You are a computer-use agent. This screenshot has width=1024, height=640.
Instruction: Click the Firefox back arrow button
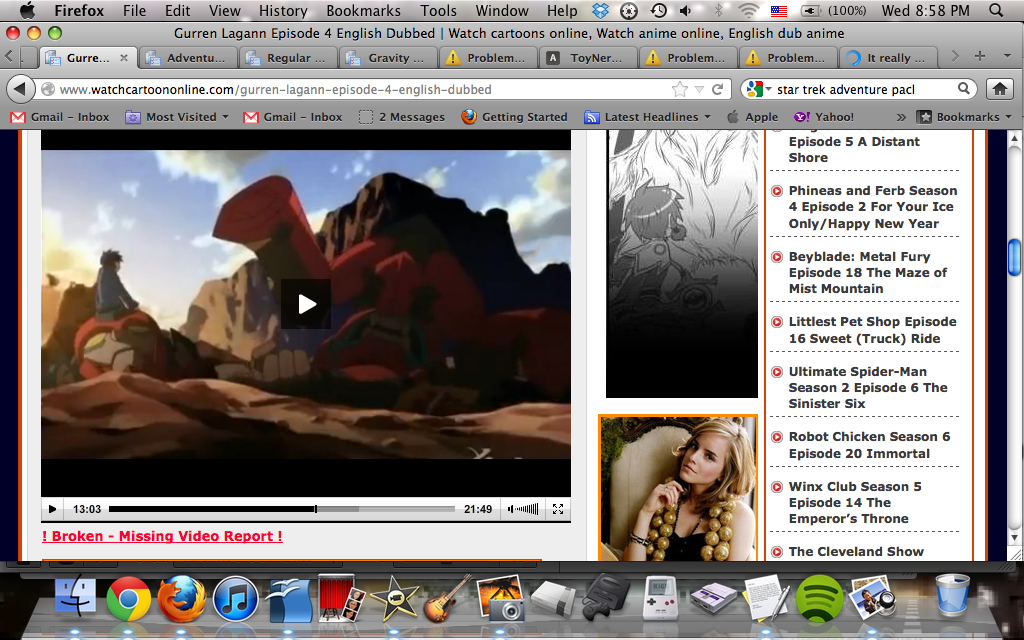pyautogui.click(x=20, y=89)
